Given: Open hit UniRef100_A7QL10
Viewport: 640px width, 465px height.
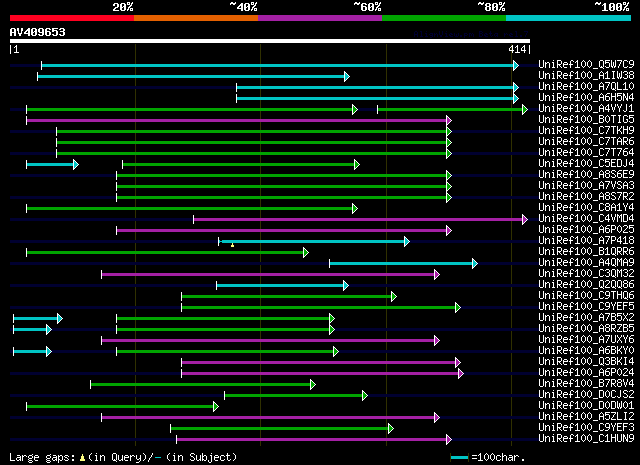Looking at the screenshot, I should [586, 86].
